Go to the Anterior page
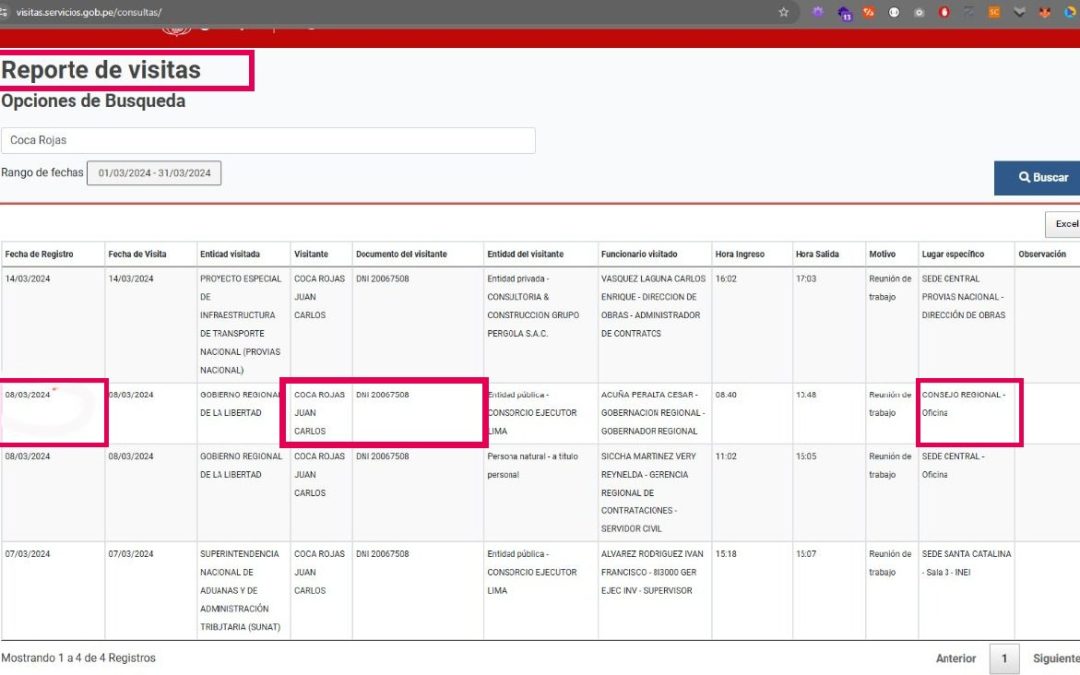The image size is (1080, 675). [955, 658]
